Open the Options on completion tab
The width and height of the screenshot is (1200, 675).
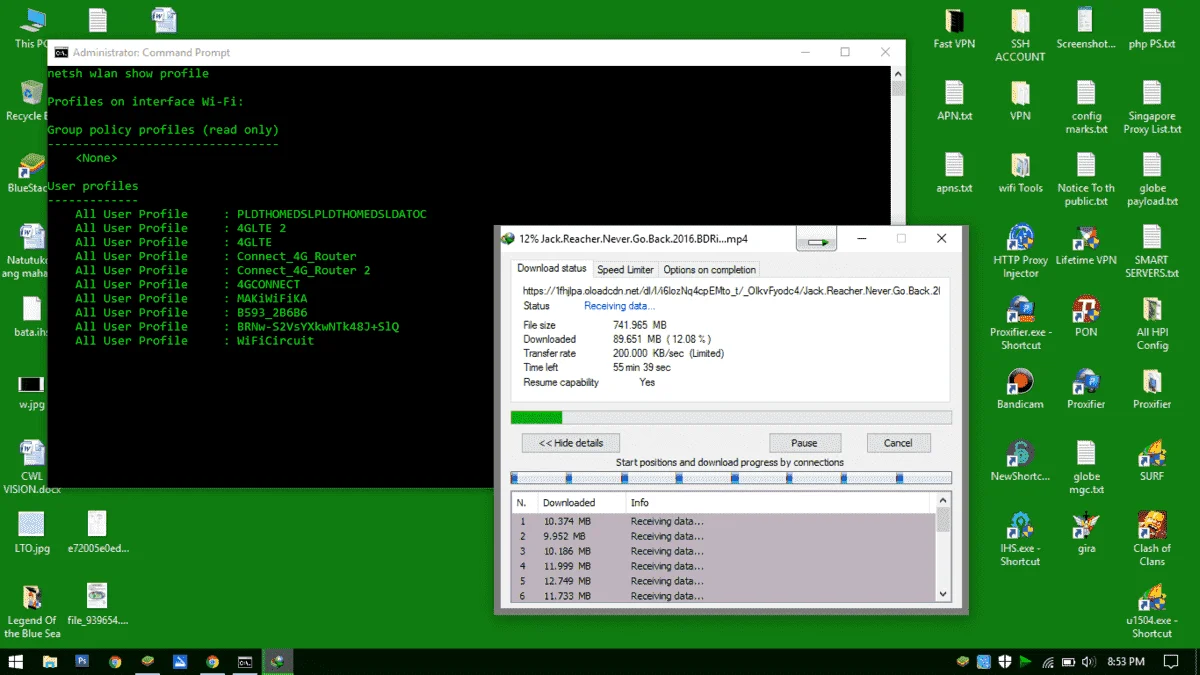pos(710,269)
